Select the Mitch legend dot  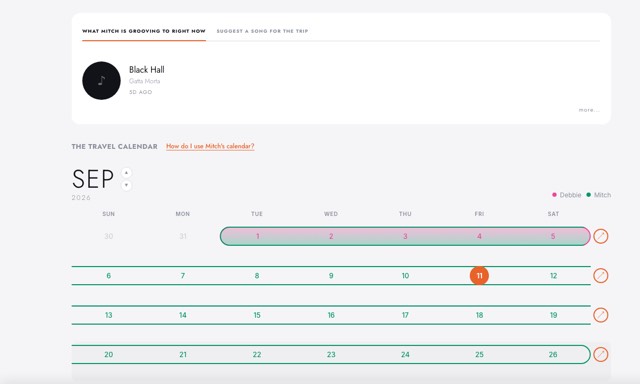click(589, 195)
